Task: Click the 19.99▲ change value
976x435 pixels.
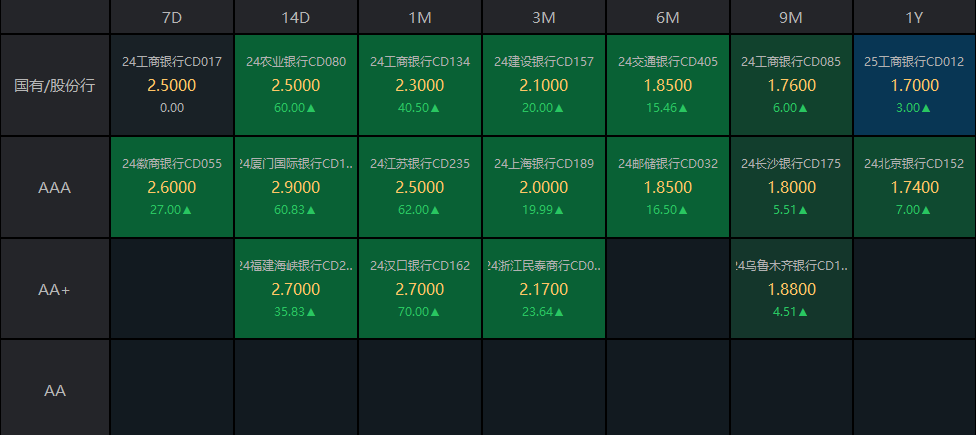Action: click(543, 210)
